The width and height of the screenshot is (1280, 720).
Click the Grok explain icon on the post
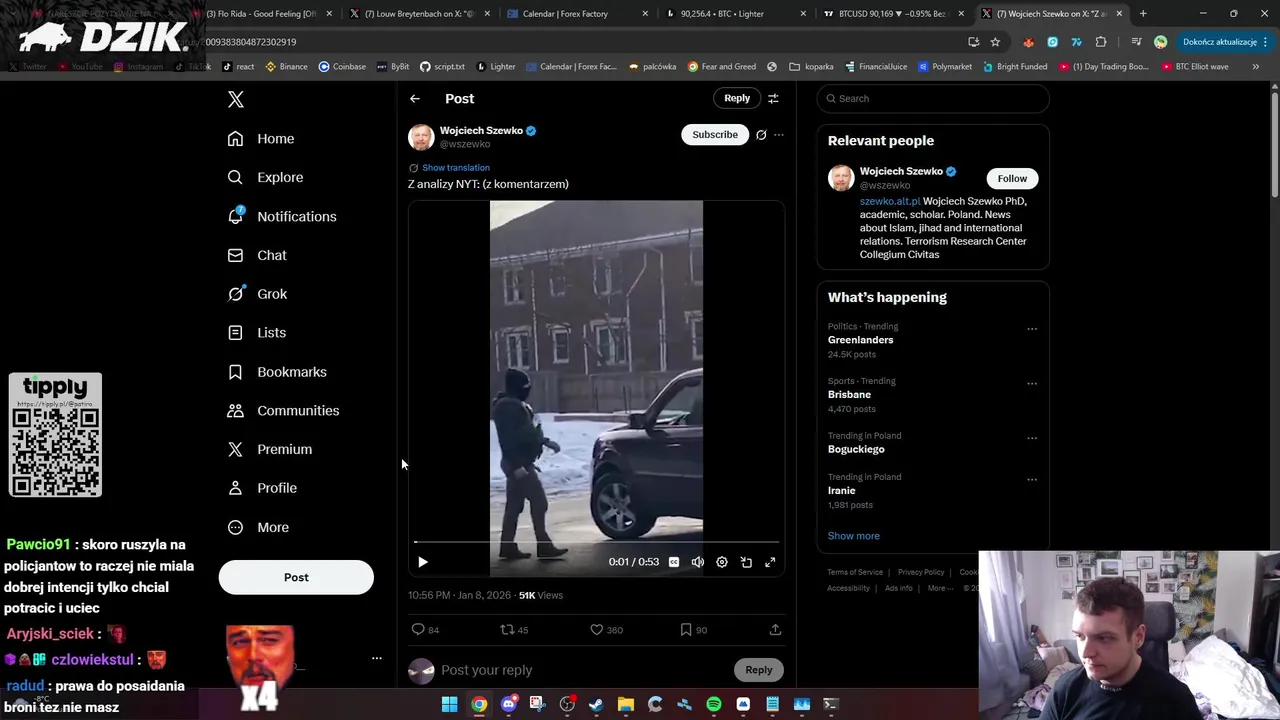click(761, 135)
